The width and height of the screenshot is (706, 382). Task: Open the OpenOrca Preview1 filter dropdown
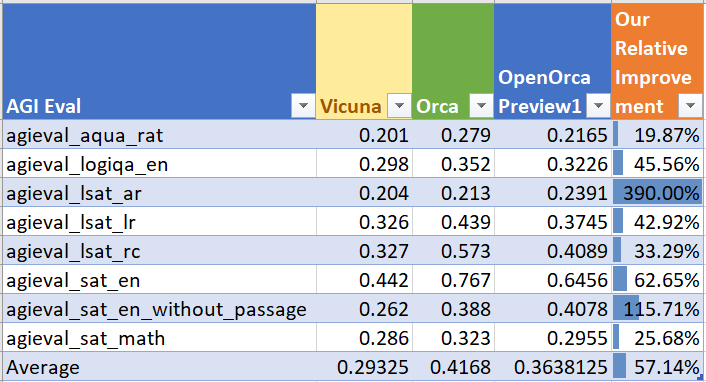[598, 106]
